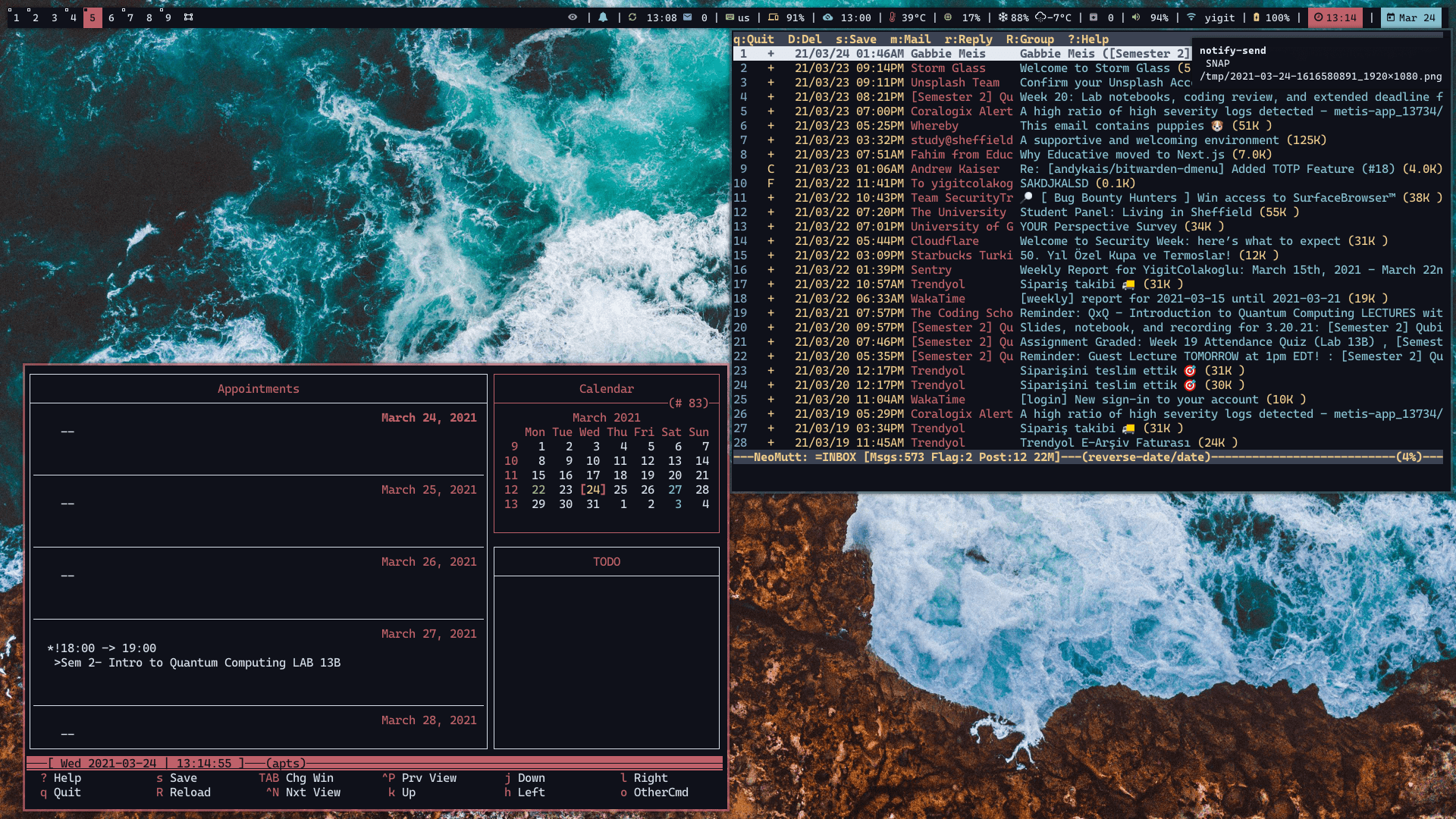Viewport: 1456px width, 819px height.
Task: Click the sync icon next to 13:08
Action: click(632, 17)
